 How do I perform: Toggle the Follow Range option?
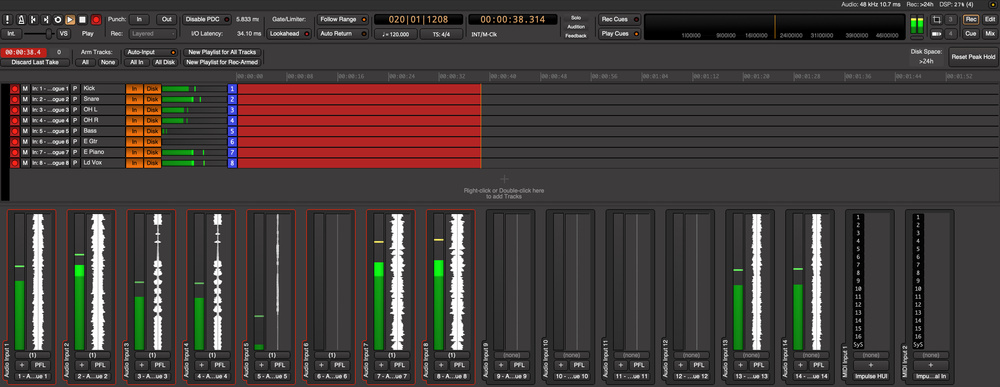[342, 20]
